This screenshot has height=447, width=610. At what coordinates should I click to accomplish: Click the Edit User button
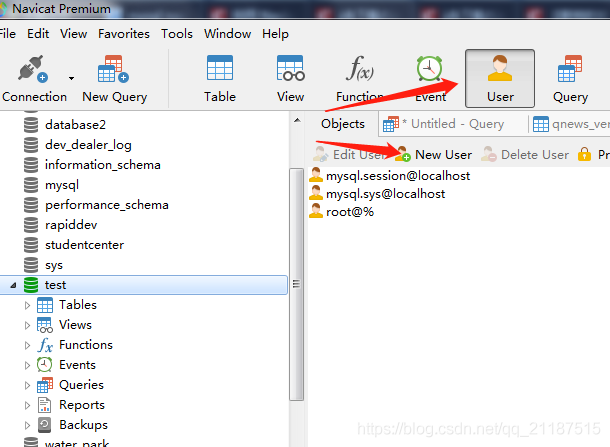[x=350, y=154]
